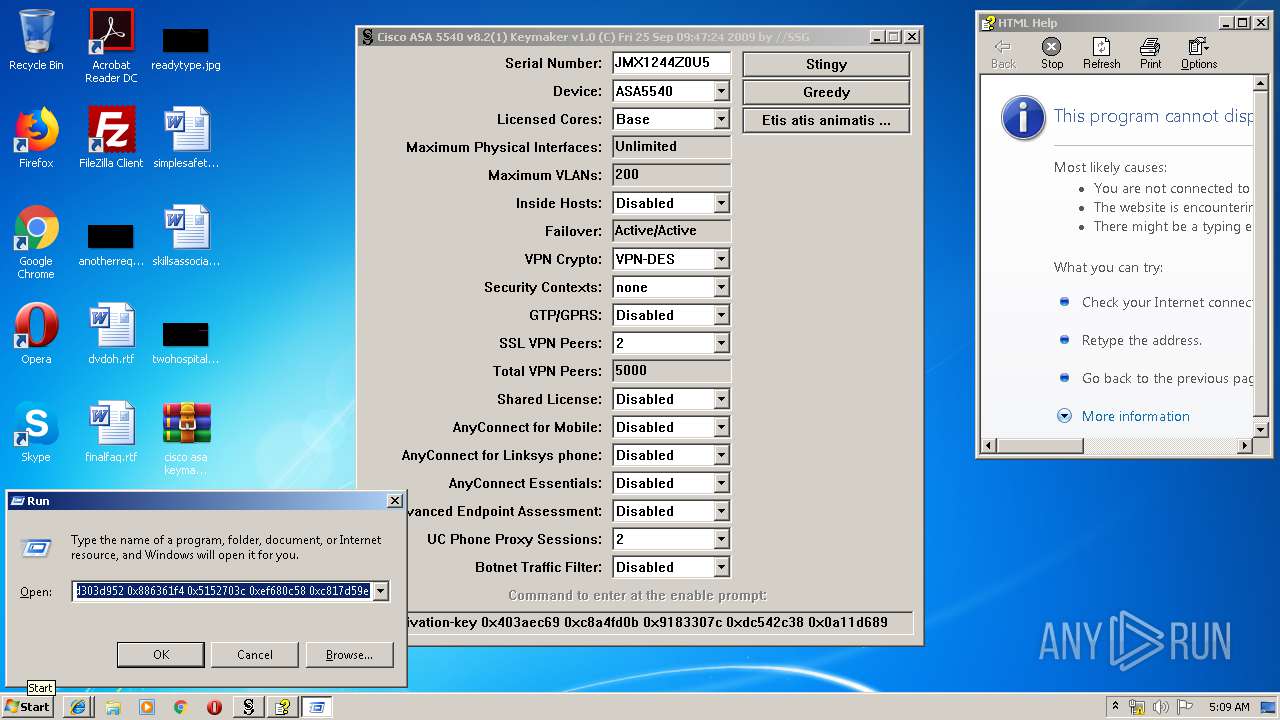This screenshot has height=720, width=1280.
Task: Click the More information link in HTML Help
Action: point(1135,416)
